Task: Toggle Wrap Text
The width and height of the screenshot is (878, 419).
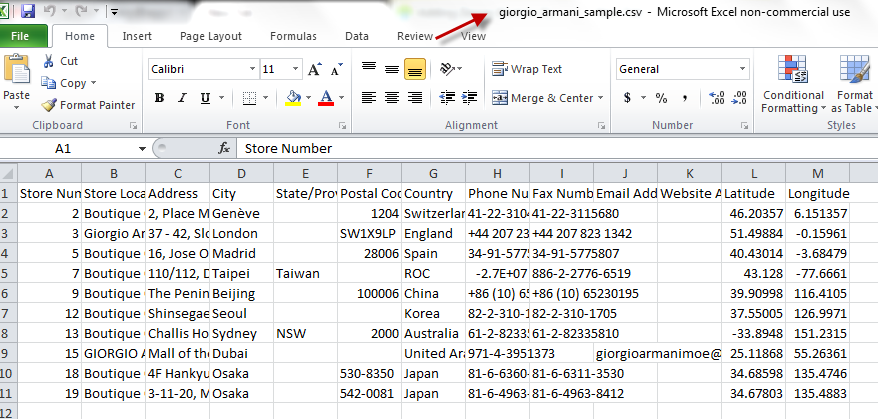Action: [526, 69]
